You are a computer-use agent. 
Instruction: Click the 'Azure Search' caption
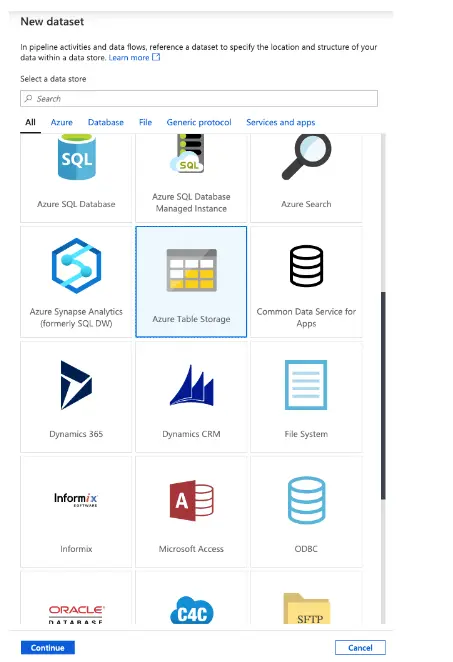pyautogui.click(x=306, y=204)
